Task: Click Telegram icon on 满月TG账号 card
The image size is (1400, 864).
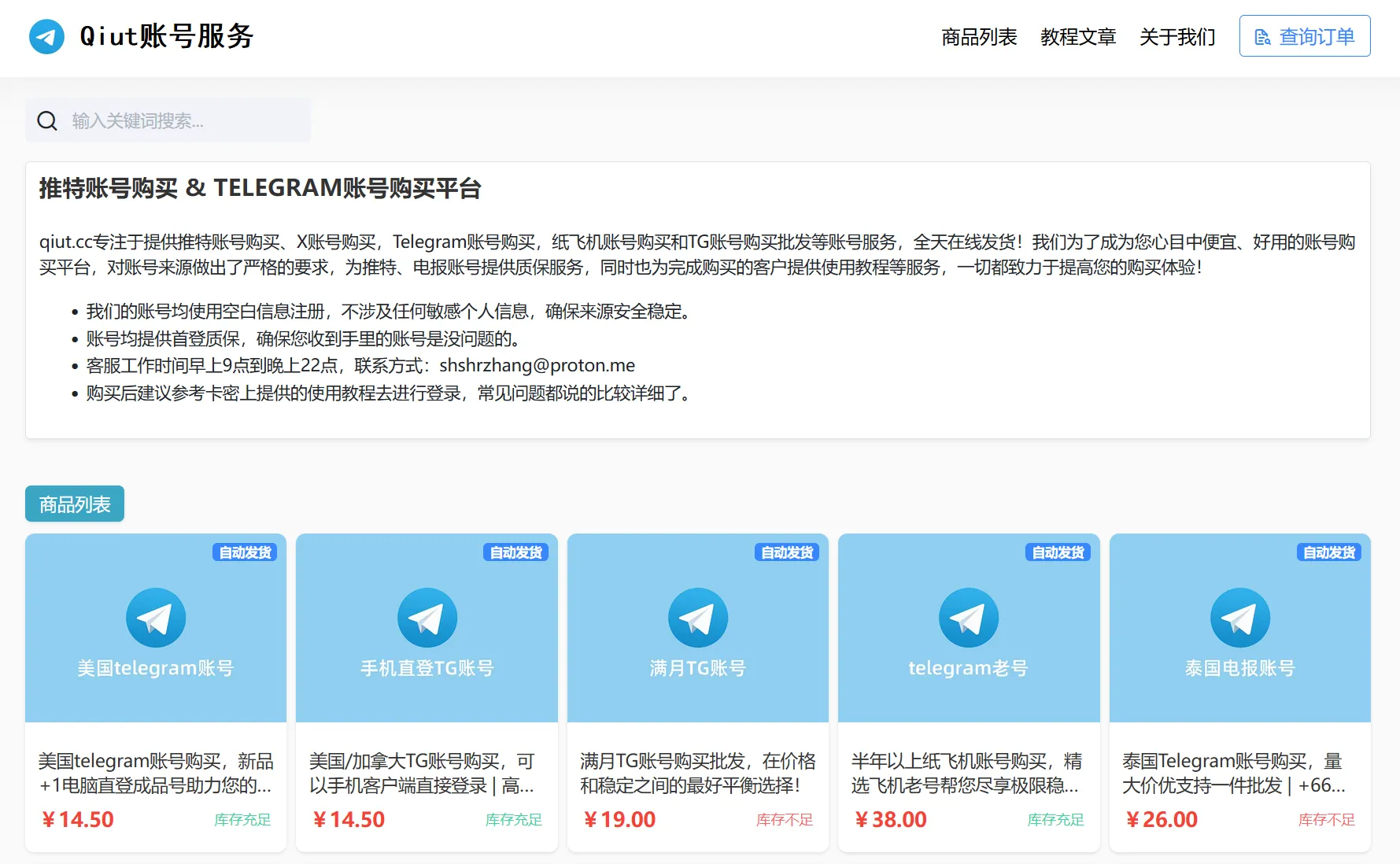Action: 697,618
